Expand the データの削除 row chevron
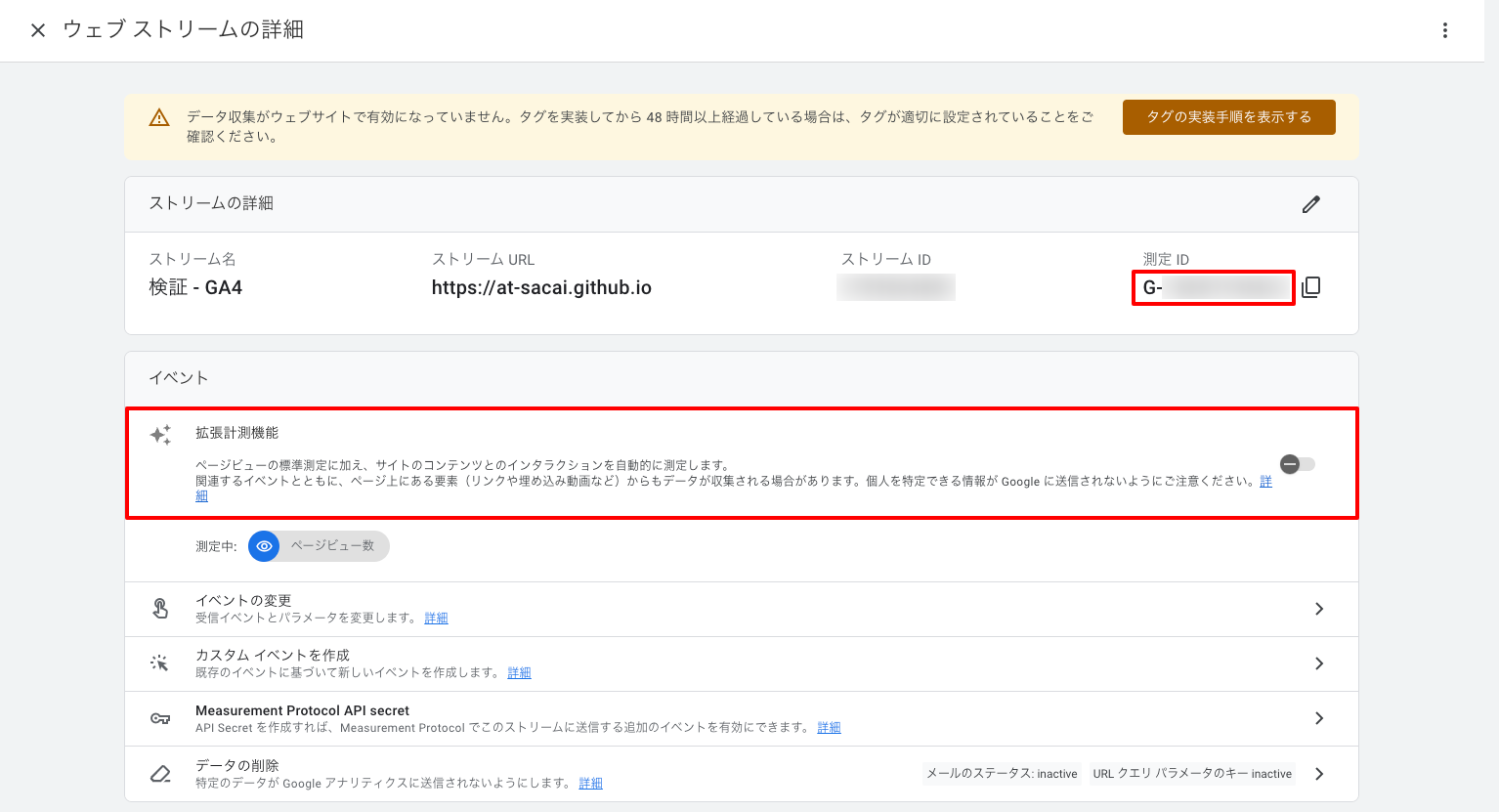Image resolution: width=1499 pixels, height=812 pixels. [x=1319, y=774]
